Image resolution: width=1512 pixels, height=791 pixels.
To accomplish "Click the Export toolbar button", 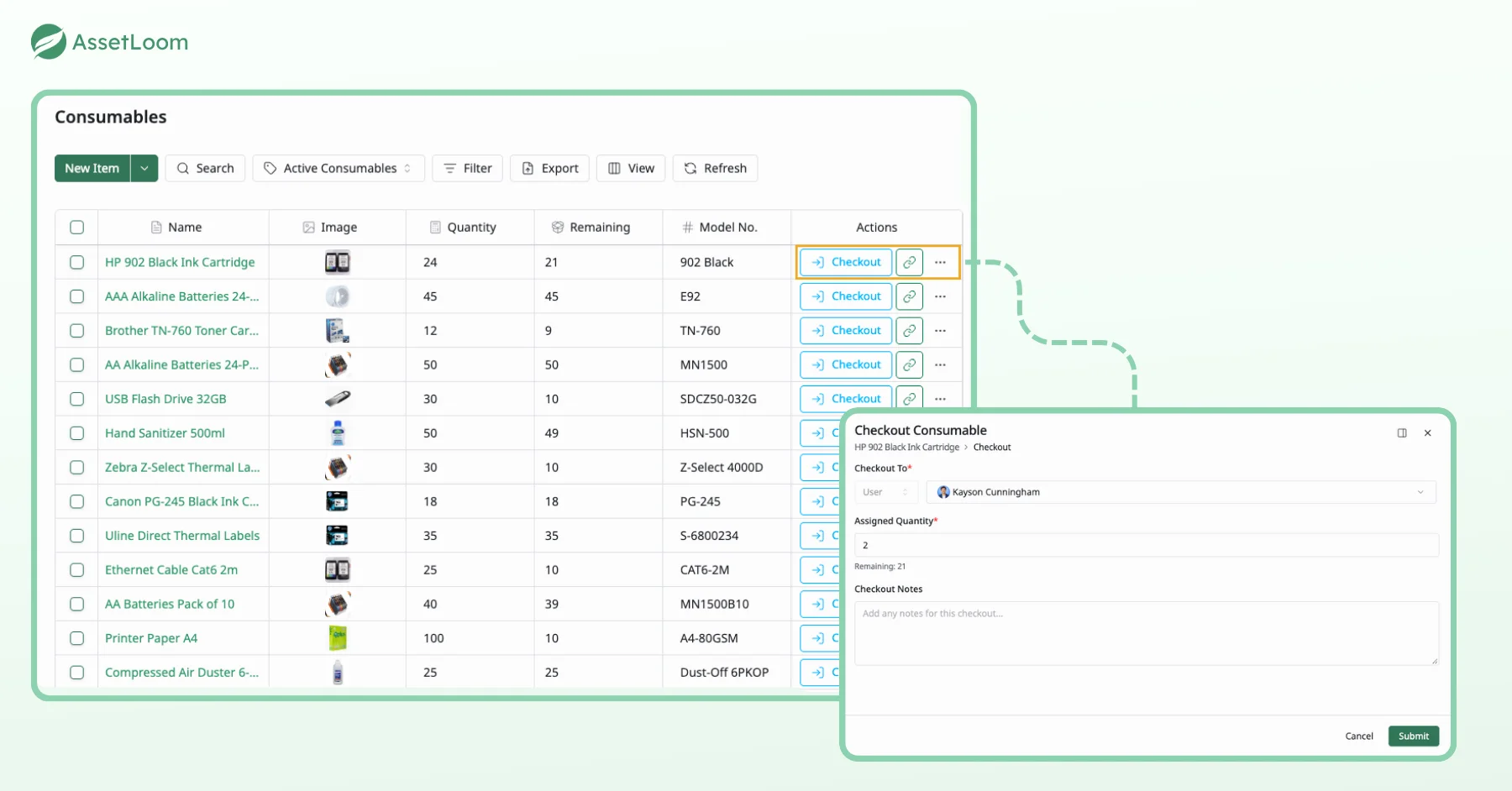I will [550, 168].
